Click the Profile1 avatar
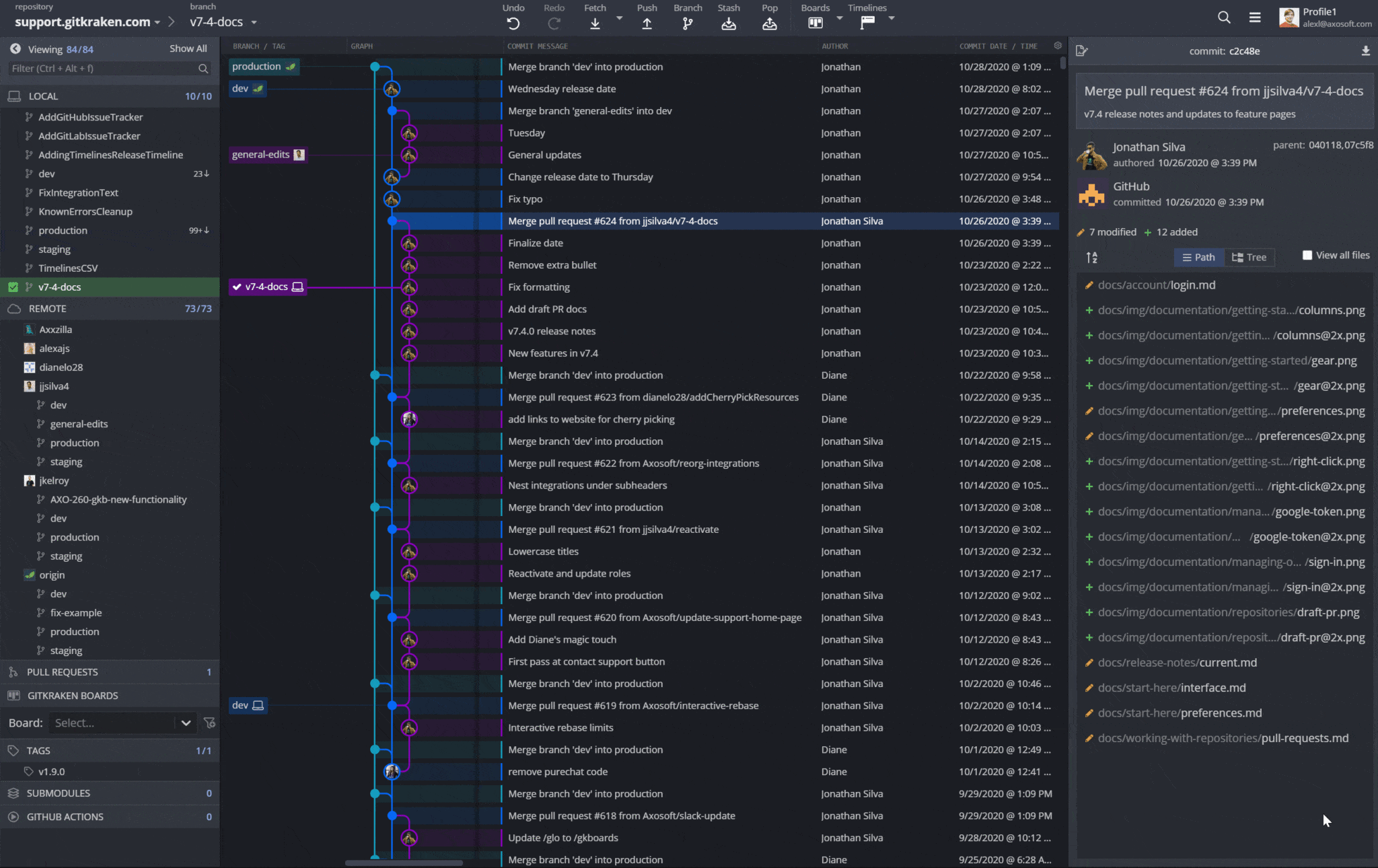 coord(1289,17)
